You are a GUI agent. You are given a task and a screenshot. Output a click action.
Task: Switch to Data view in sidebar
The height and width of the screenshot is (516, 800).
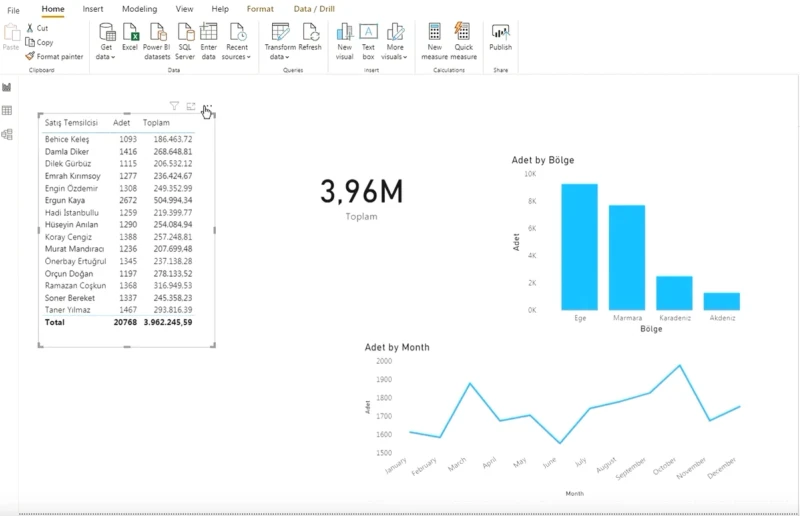pos(7,110)
